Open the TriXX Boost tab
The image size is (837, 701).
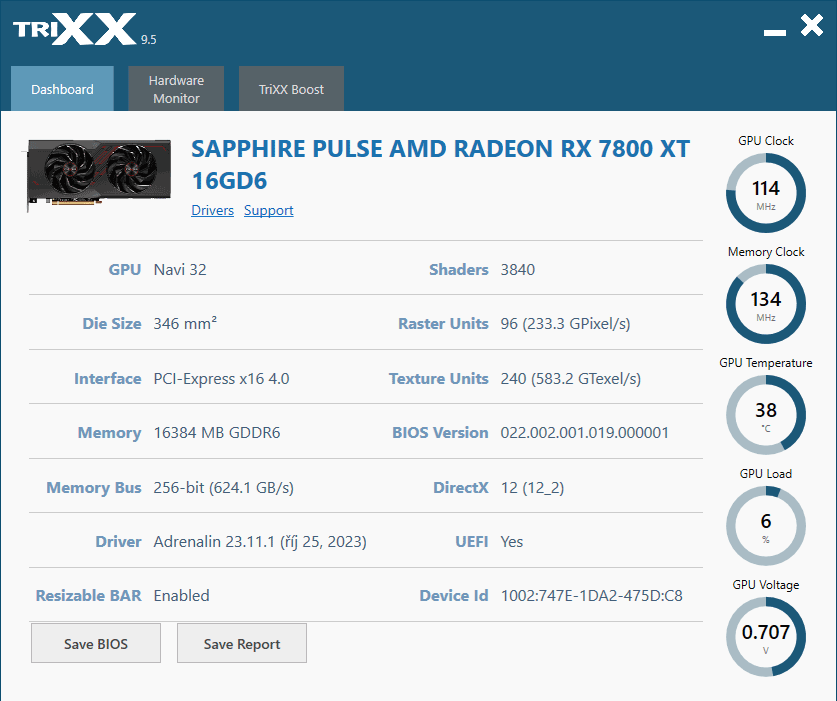(x=291, y=88)
